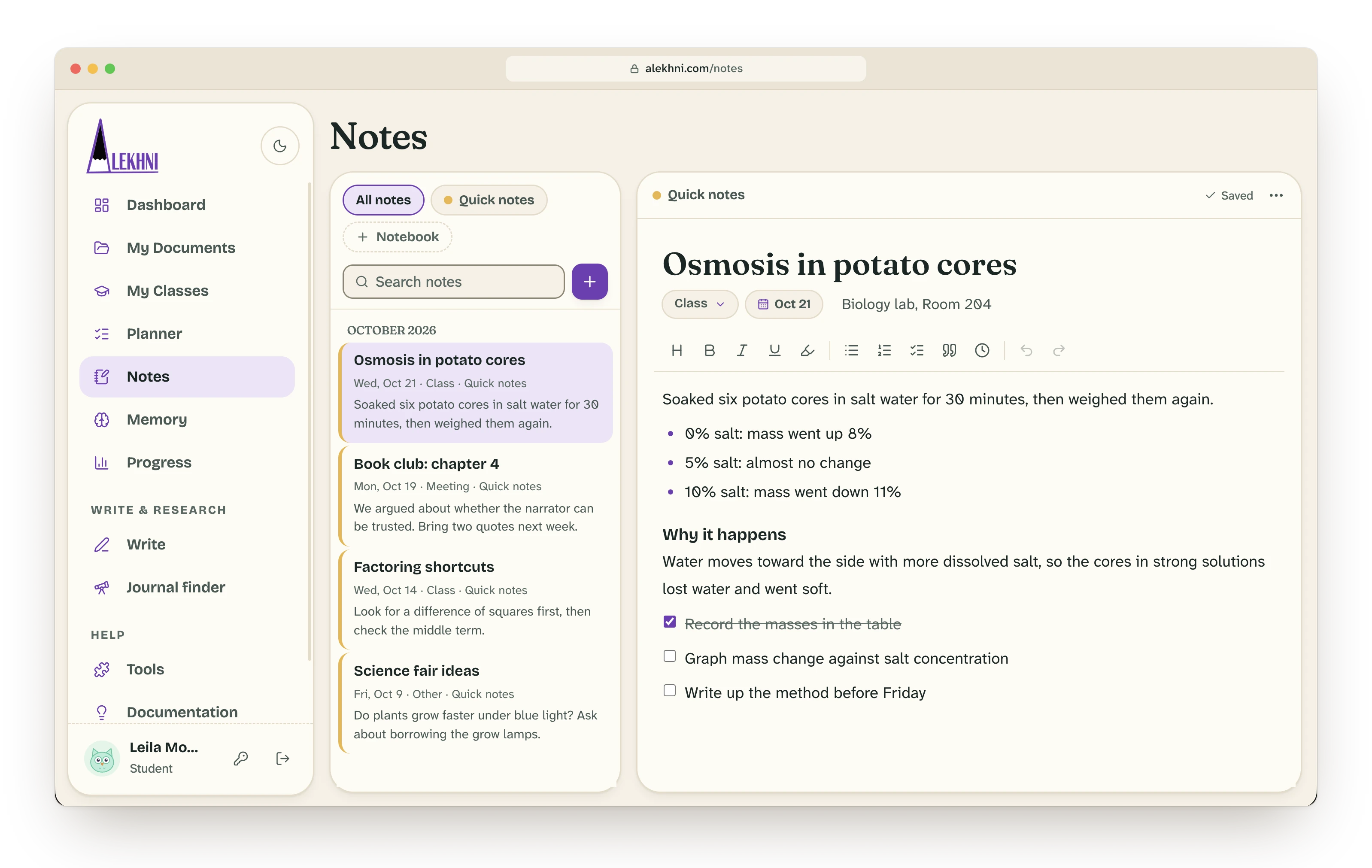
Task: Undo the last edit
Action: click(x=1026, y=351)
